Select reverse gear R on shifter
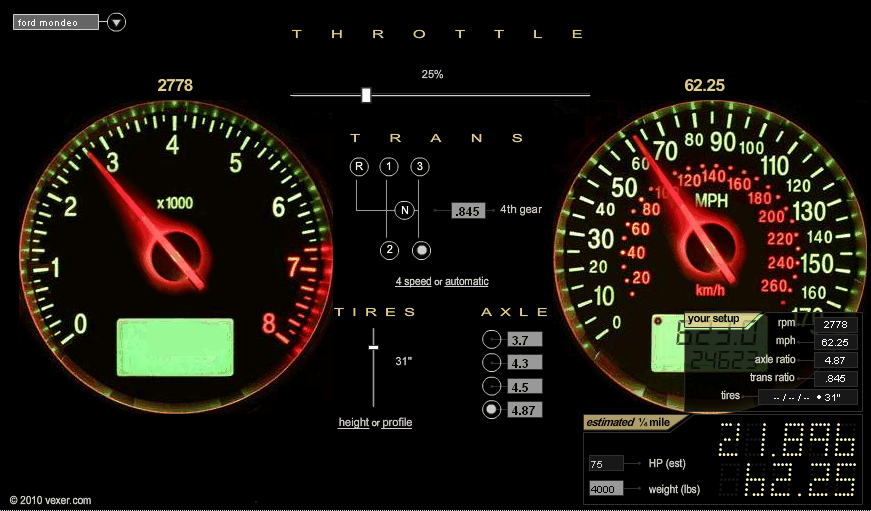Viewport: 871px width, 511px height. [x=358, y=166]
